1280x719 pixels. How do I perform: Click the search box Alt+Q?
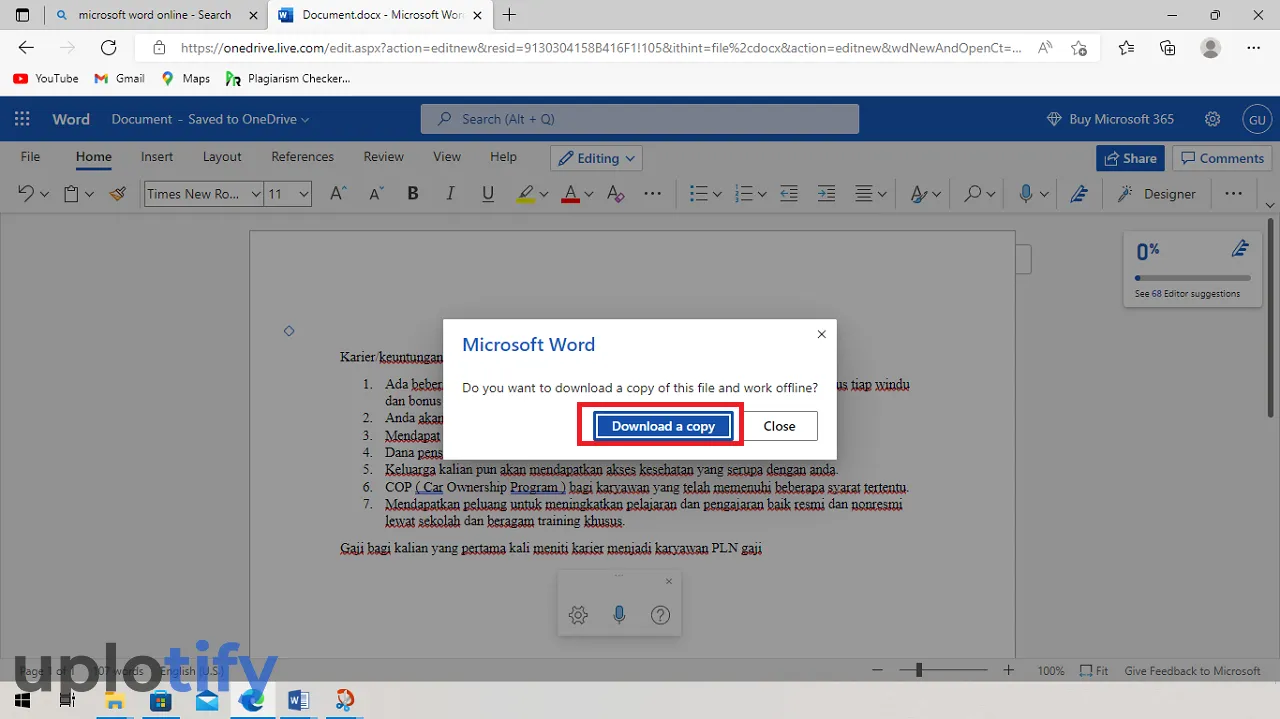click(x=640, y=119)
